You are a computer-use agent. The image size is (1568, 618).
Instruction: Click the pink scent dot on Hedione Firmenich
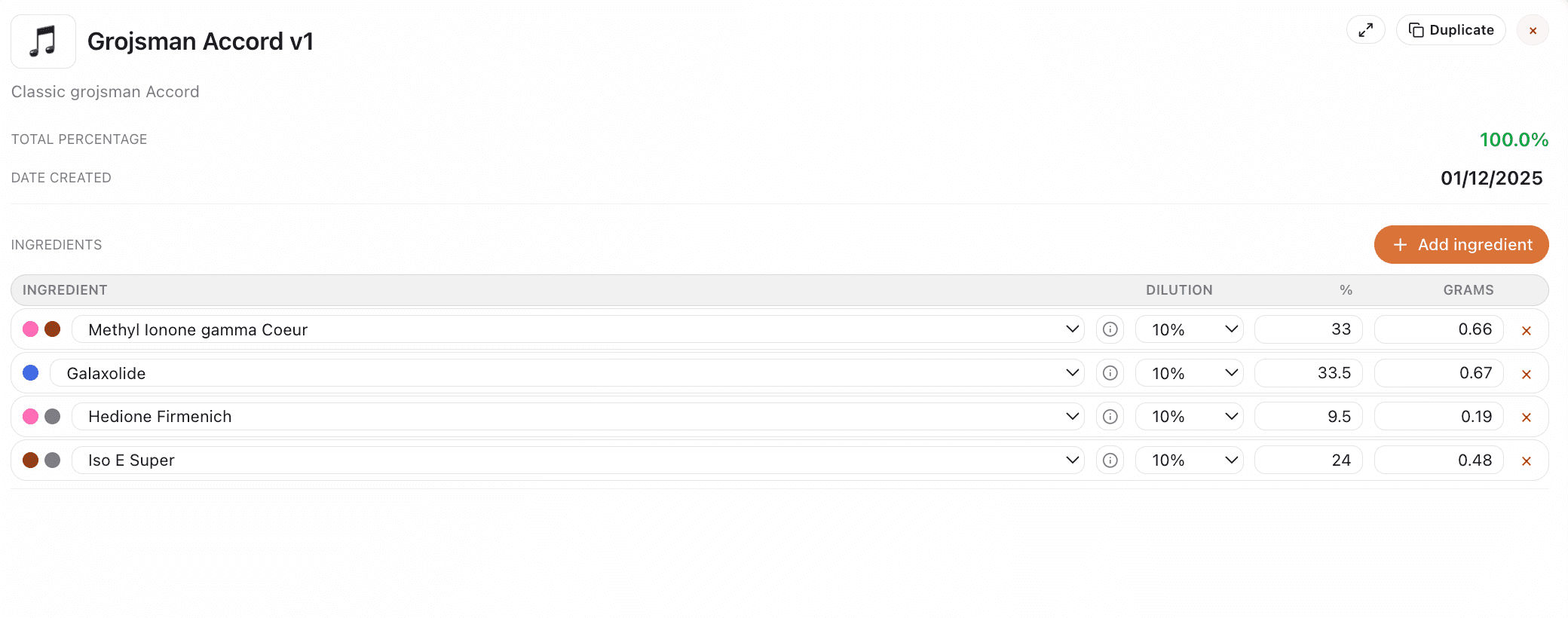point(30,416)
